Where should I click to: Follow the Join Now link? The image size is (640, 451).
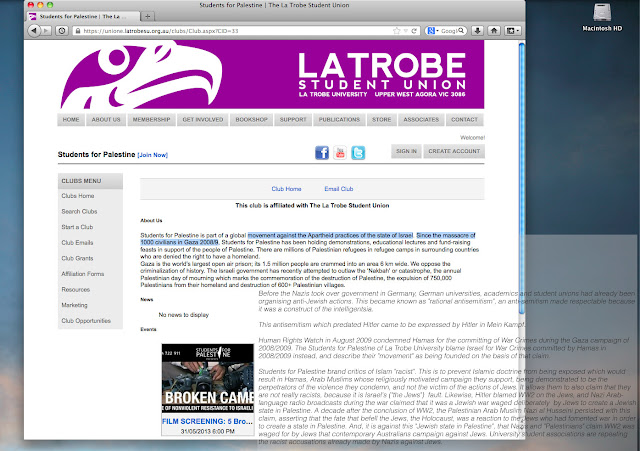click(153, 155)
